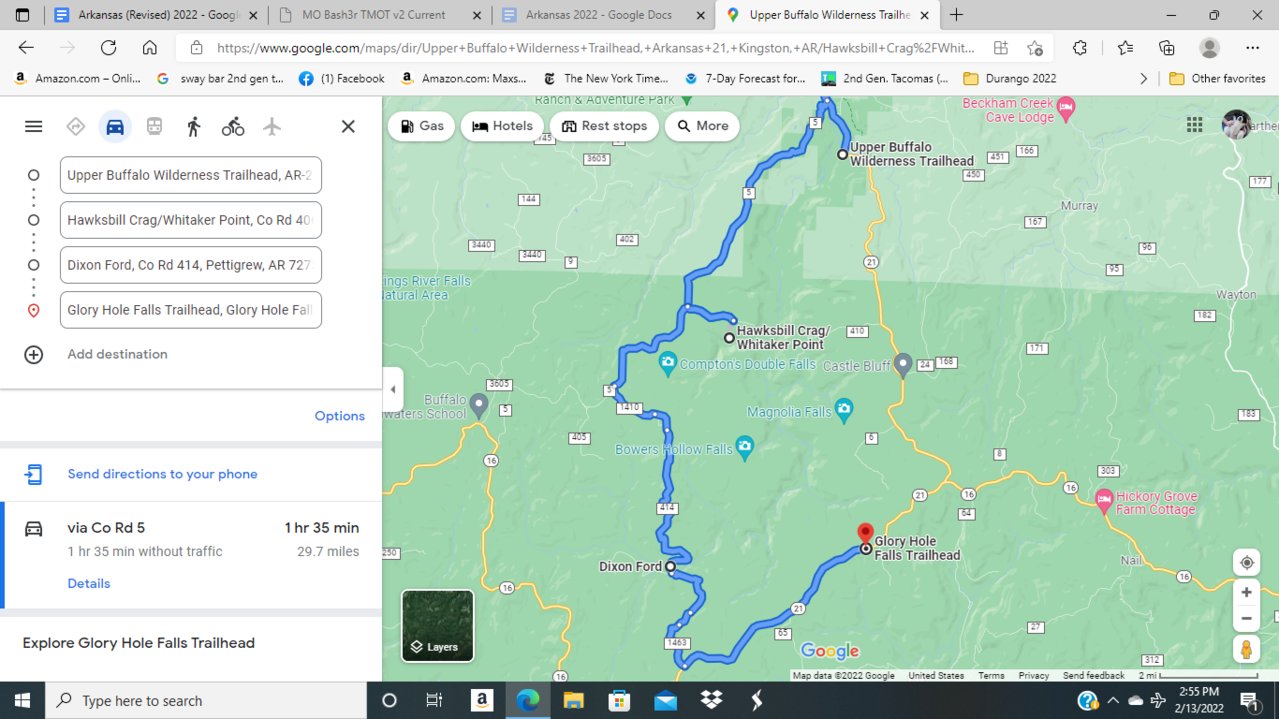The height and width of the screenshot is (719, 1279).
Task: Select the route via Co Rd 5
Action: pos(191,554)
